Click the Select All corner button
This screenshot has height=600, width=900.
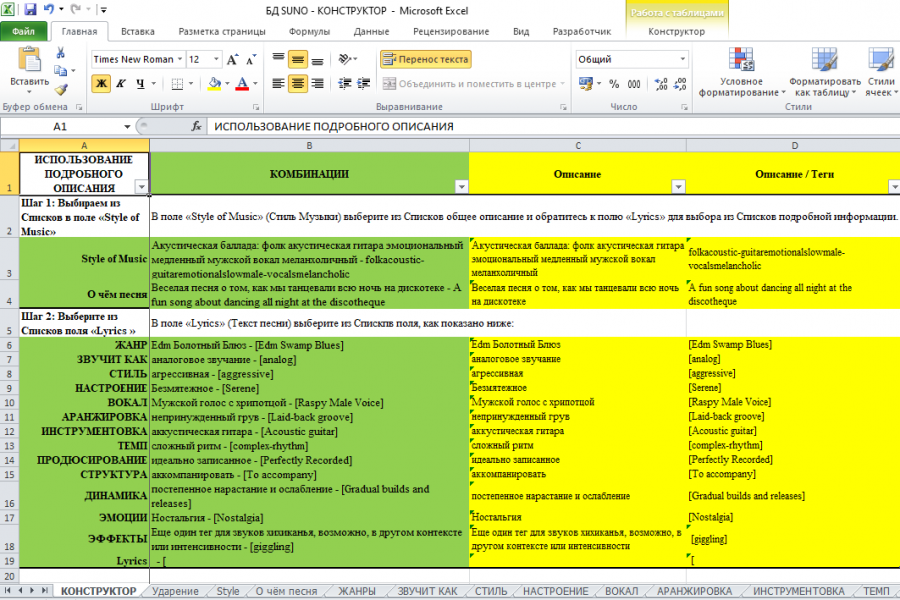click(10, 146)
